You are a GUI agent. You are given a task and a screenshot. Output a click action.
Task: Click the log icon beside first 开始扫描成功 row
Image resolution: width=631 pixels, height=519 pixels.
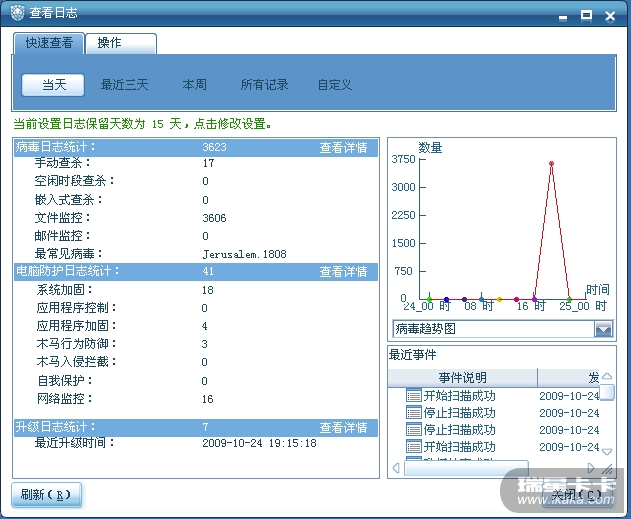tap(413, 396)
